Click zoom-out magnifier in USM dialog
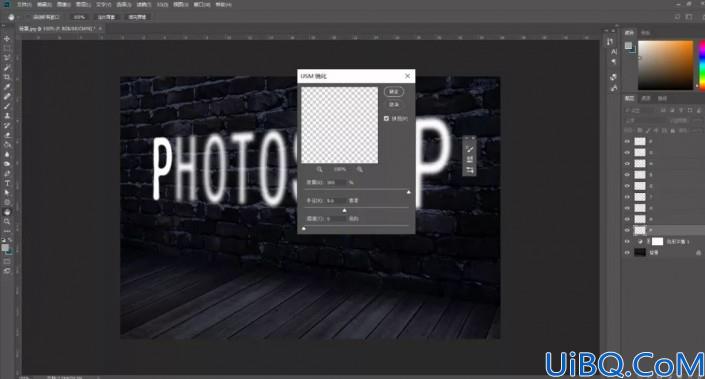Viewport: 705px width, 379px height. coord(319,169)
